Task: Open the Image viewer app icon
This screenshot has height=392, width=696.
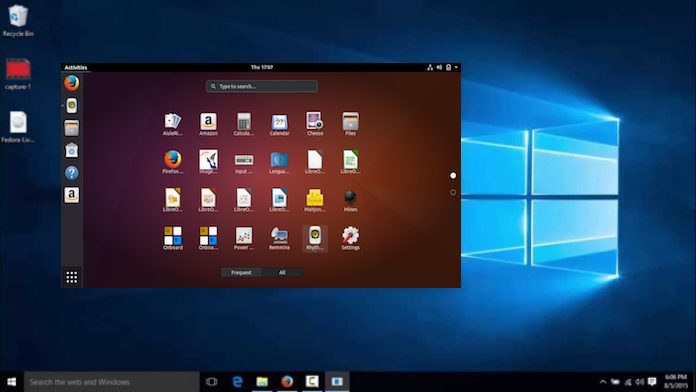Action: pyautogui.click(x=208, y=162)
